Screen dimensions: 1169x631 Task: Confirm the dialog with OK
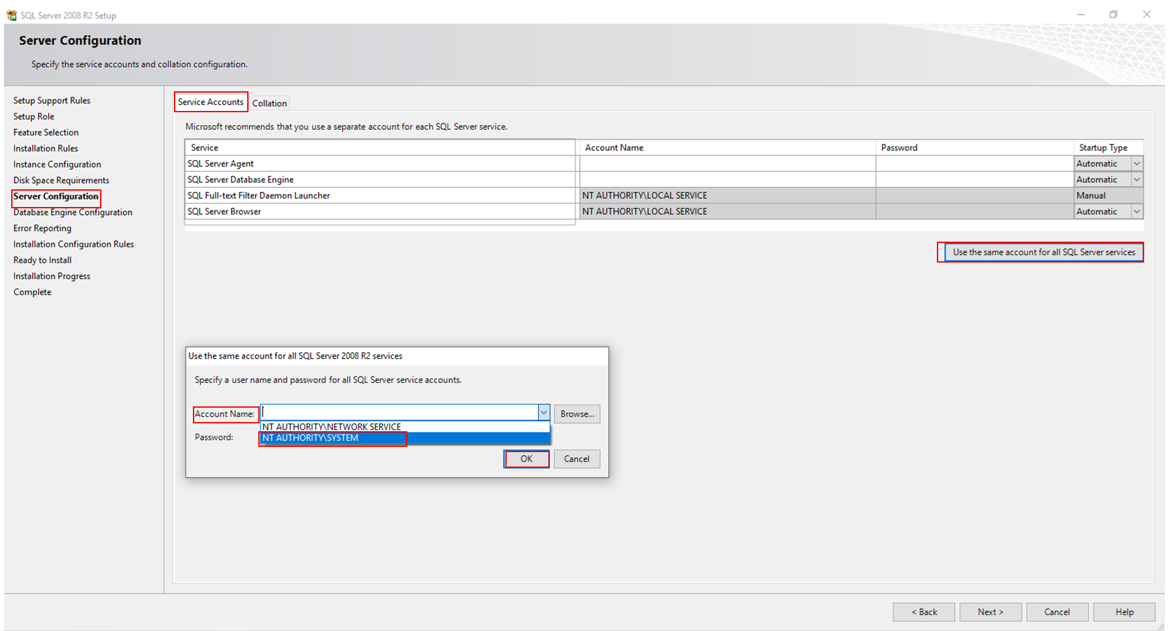tap(526, 459)
